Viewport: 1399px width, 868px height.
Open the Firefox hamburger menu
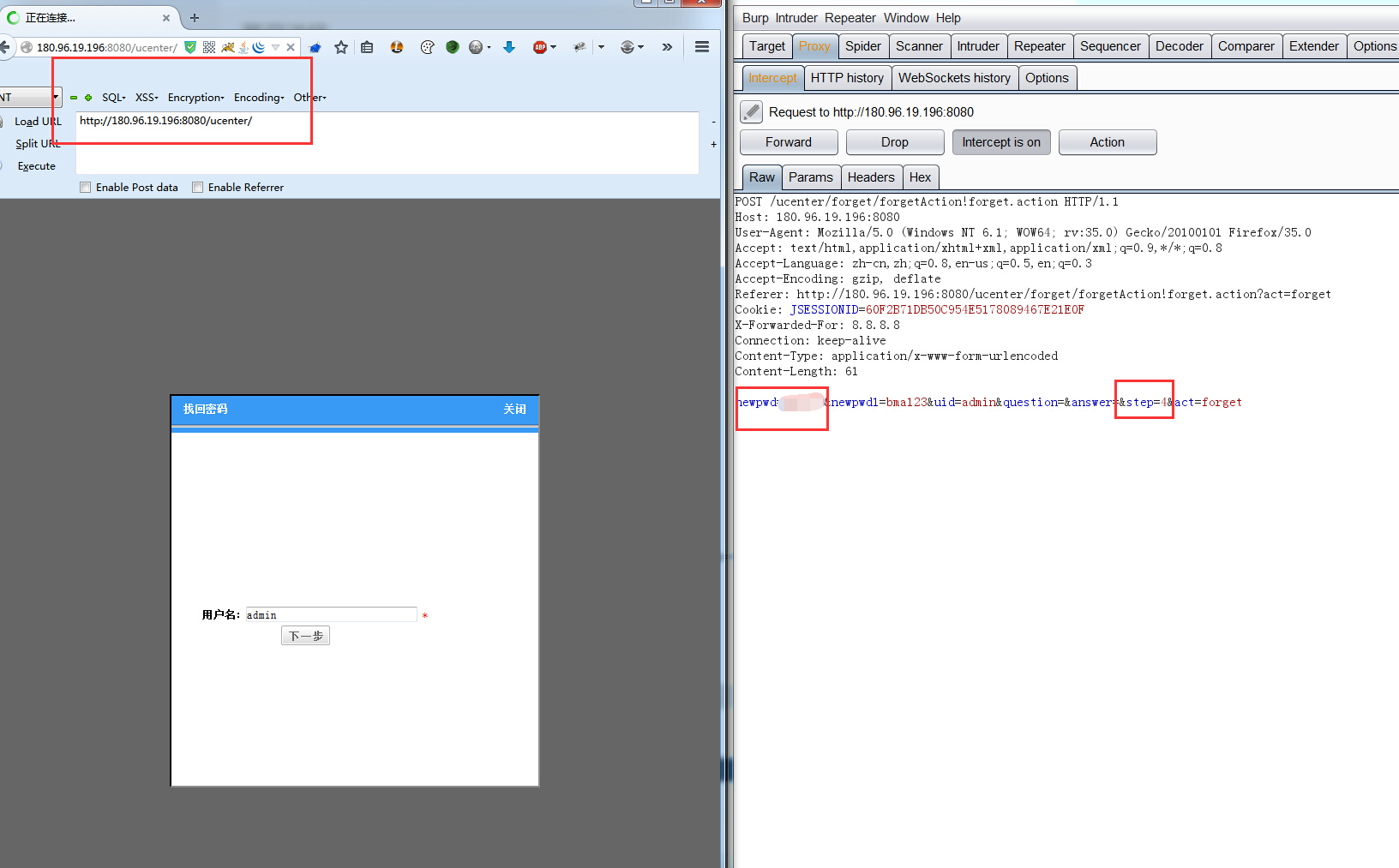702,47
